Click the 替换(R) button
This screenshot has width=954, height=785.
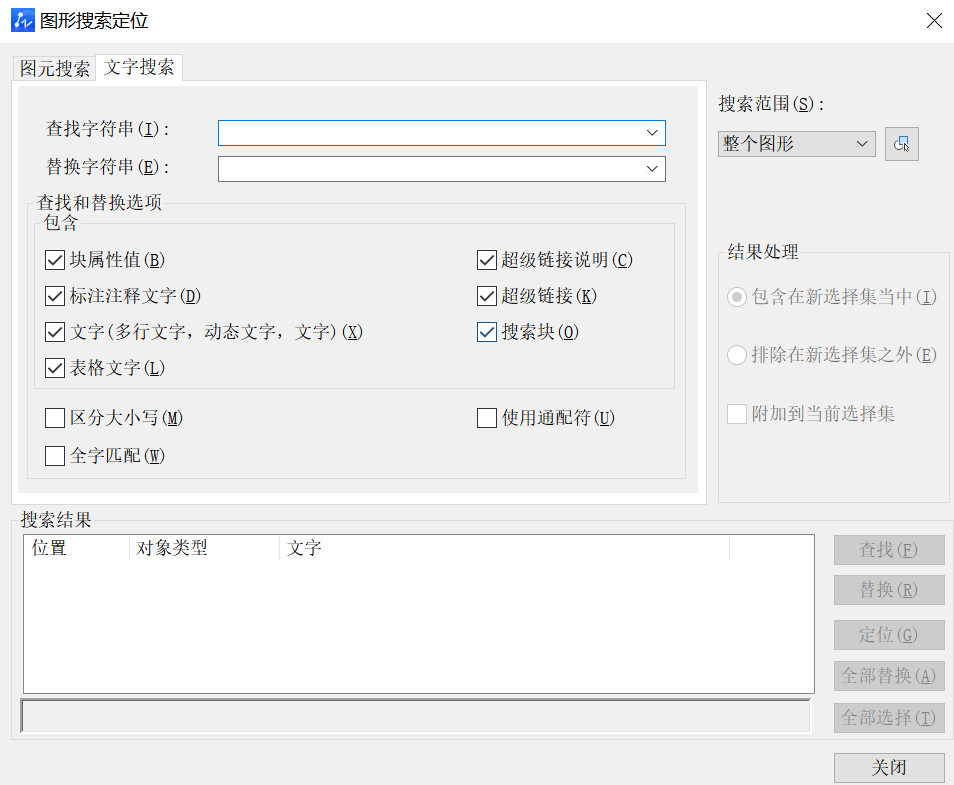889,590
